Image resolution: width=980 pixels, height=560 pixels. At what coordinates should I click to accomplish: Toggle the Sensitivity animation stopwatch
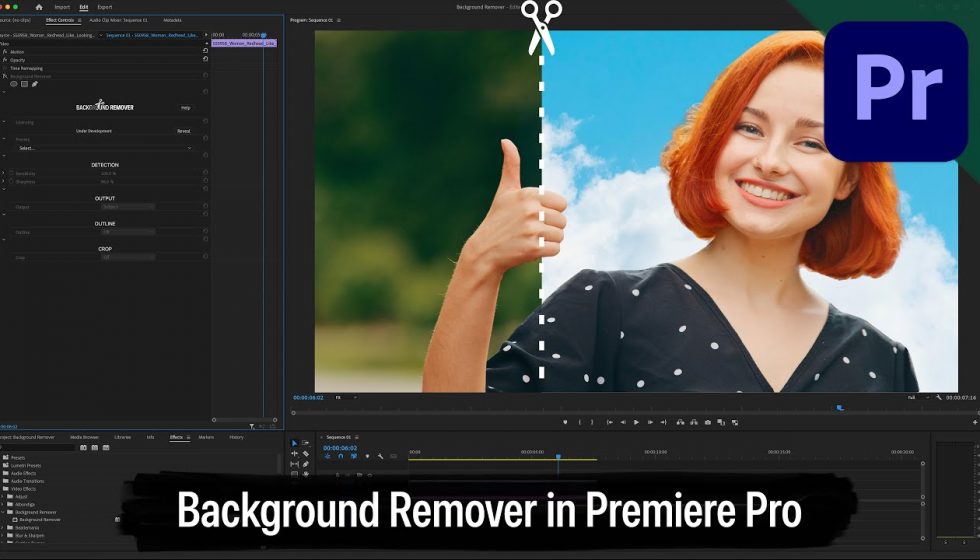tap(11, 173)
